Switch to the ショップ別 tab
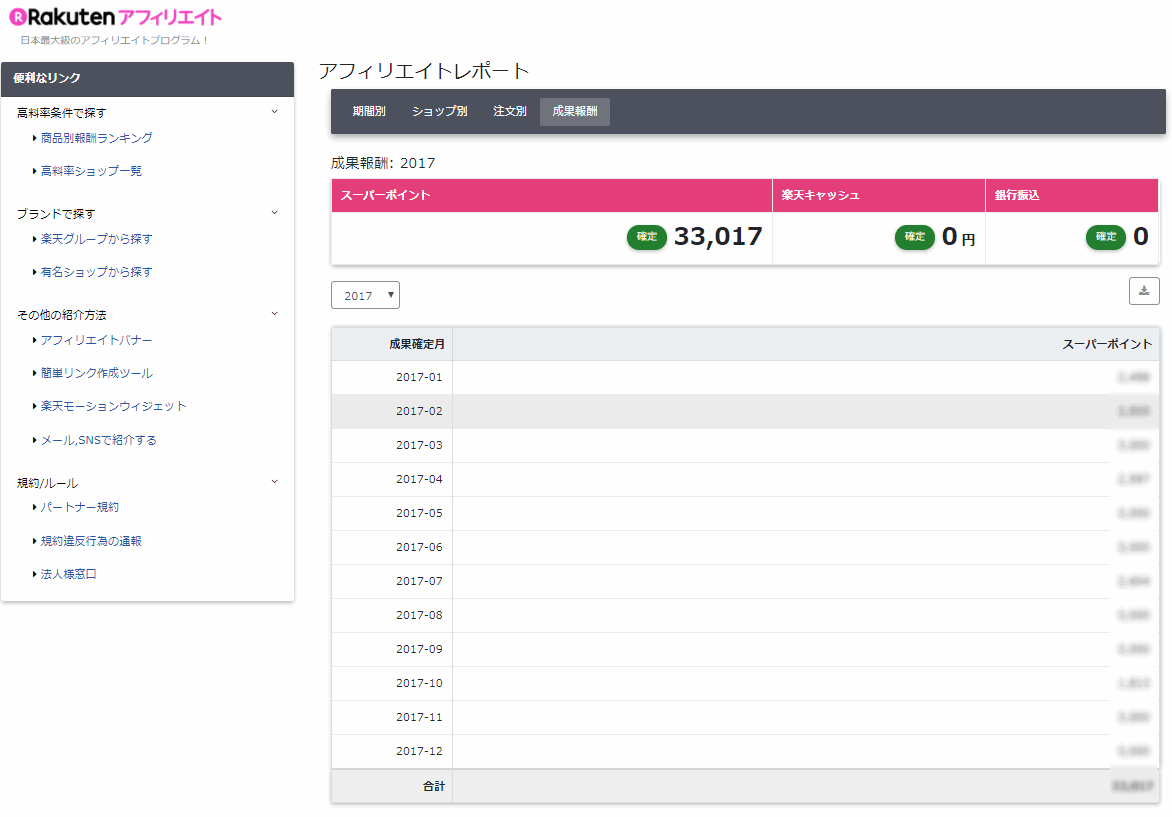Viewport: 1172px width, 817px height. tap(439, 112)
